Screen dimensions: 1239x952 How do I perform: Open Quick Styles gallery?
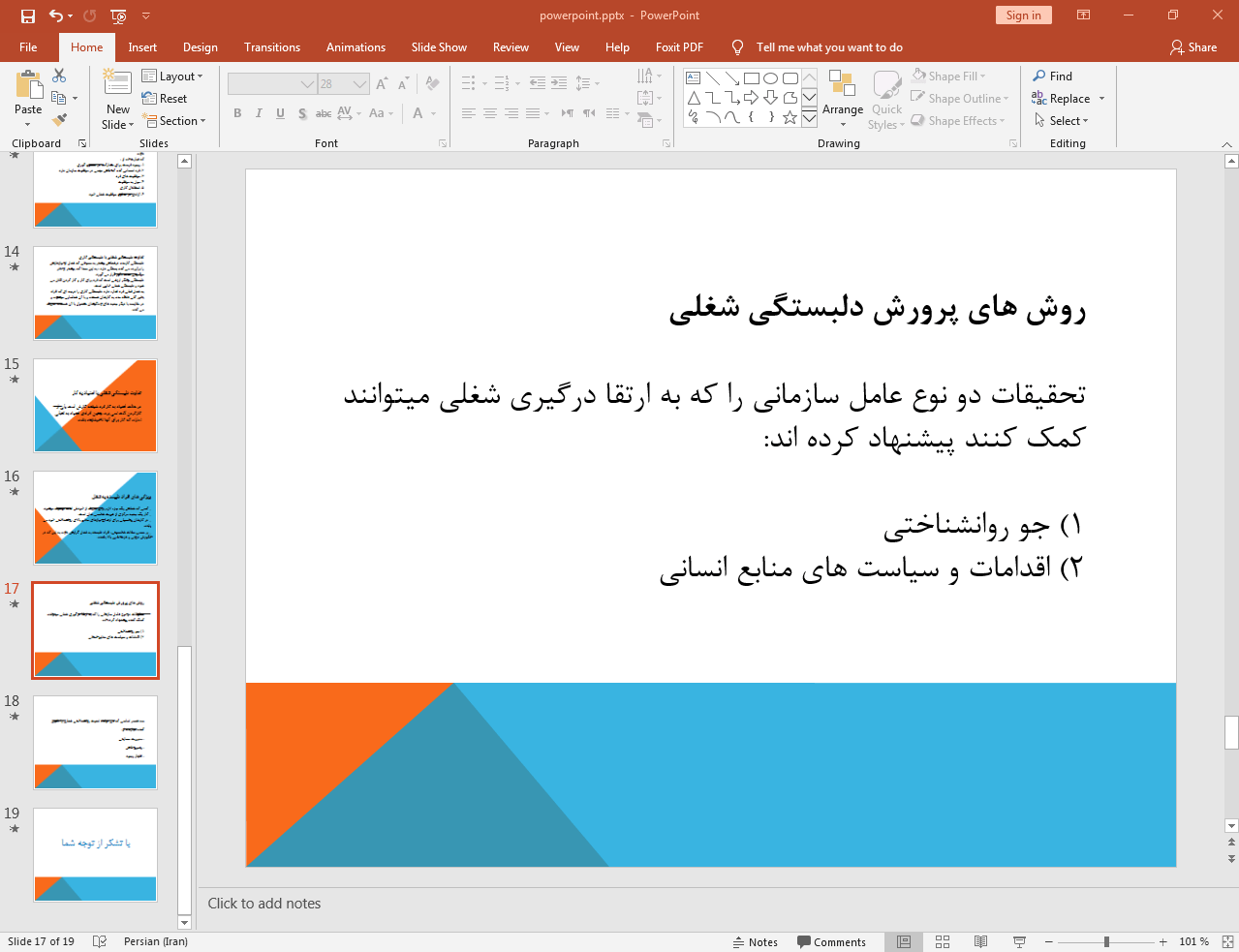pyautogui.click(x=886, y=98)
